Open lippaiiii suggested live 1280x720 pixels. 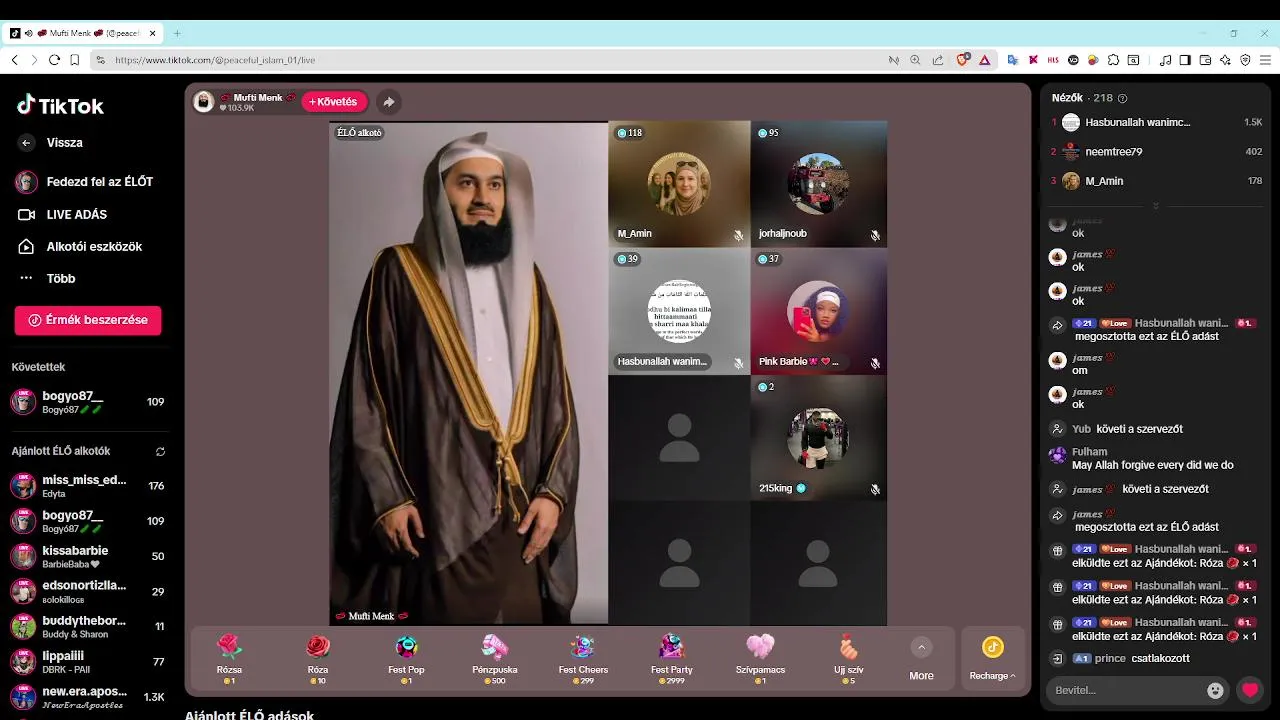(x=88, y=661)
